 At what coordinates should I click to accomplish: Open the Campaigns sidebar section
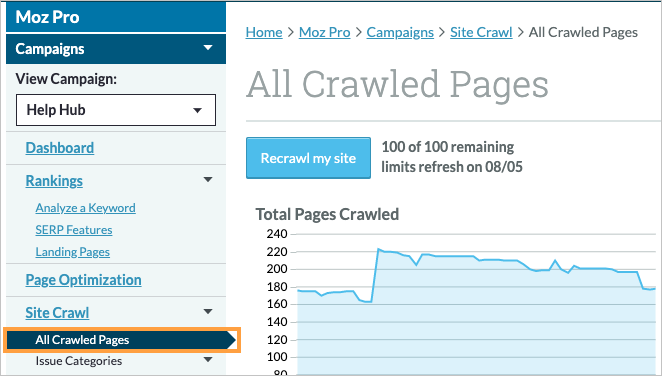point(116,49)
